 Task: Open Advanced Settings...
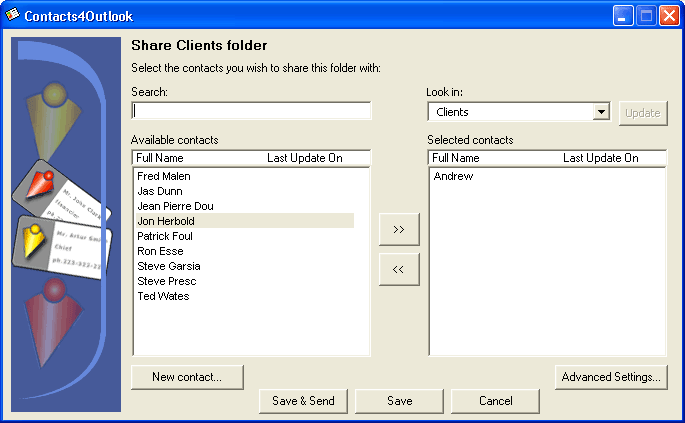pos(611,377)
